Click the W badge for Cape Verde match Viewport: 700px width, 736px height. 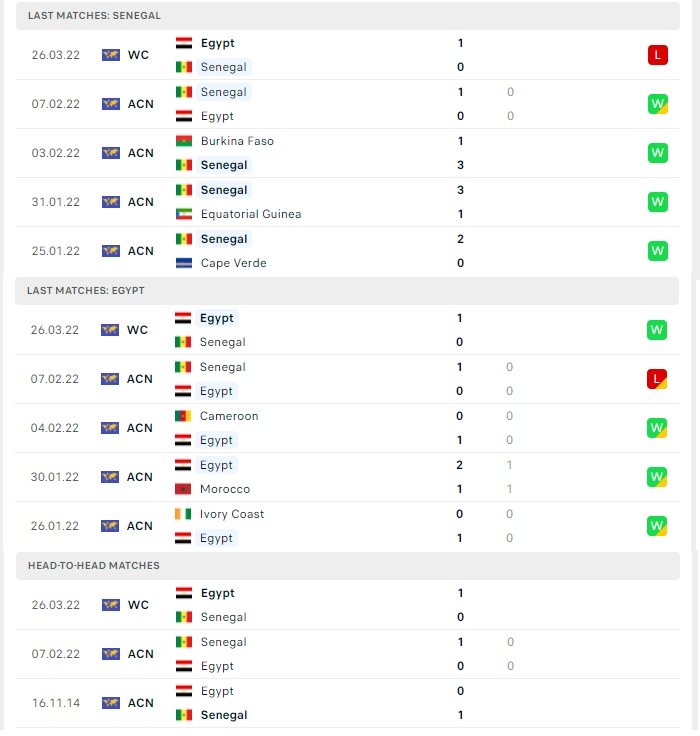[657, 251]
